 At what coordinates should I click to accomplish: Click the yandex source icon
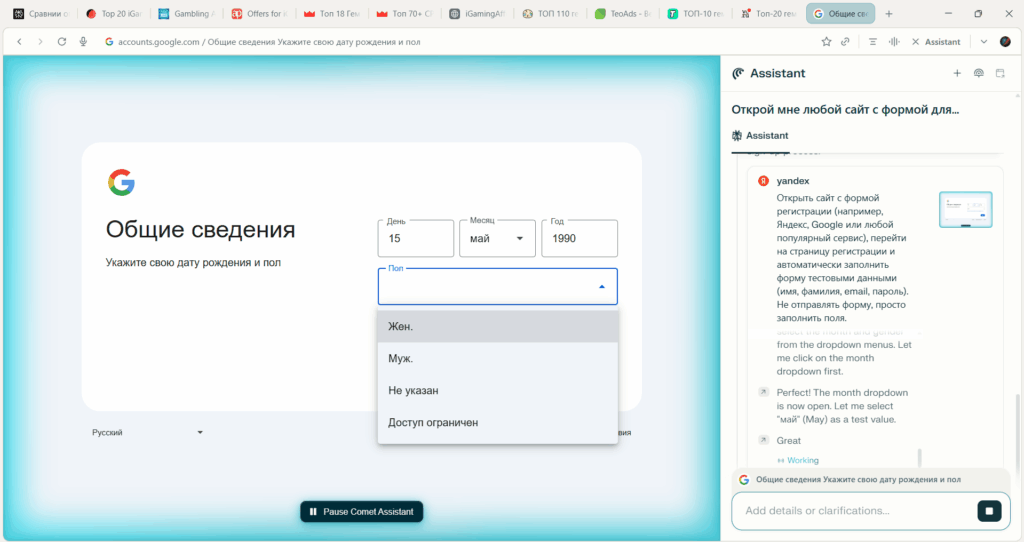763,181
